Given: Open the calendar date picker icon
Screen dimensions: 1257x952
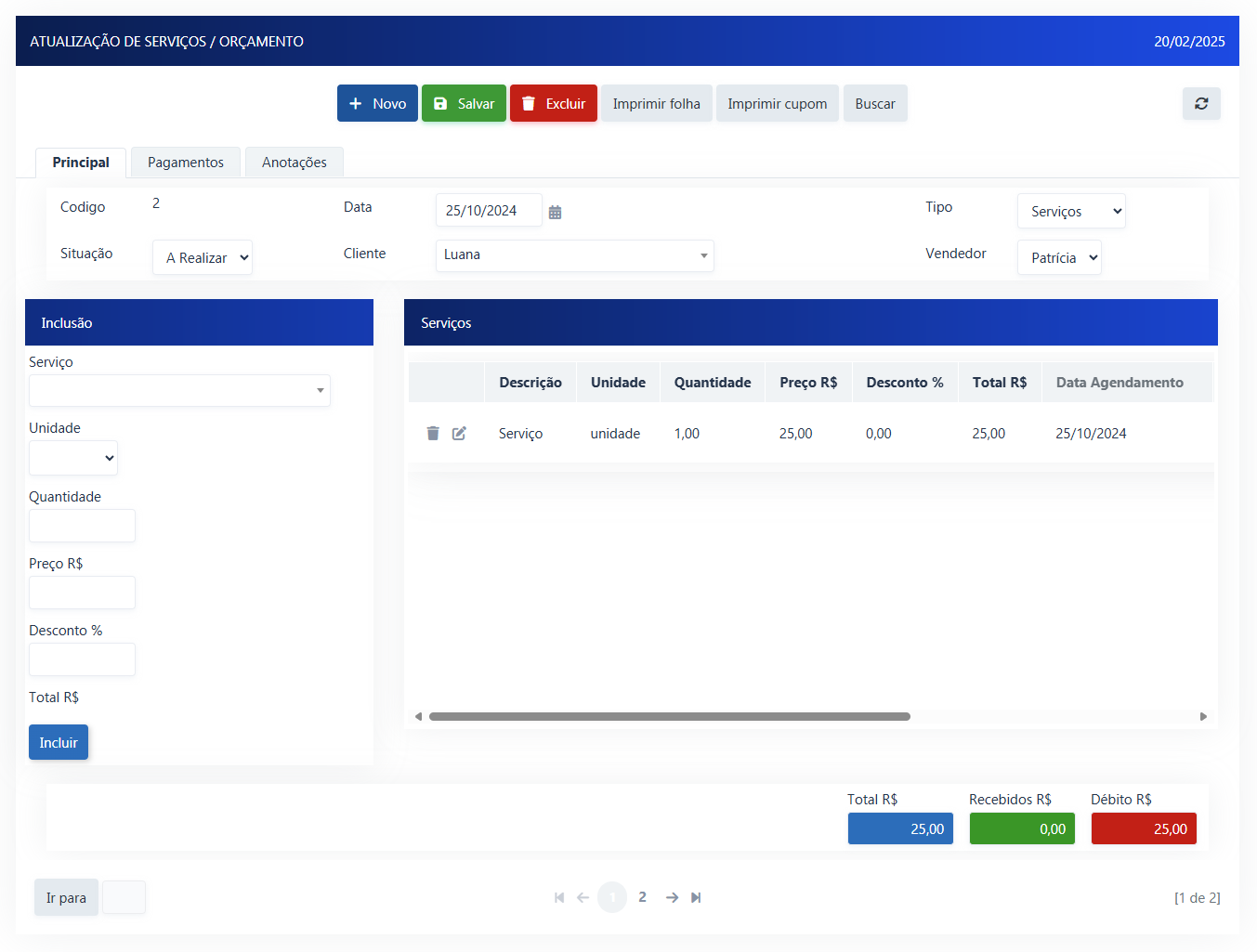Looking at the screenshot, I should [555, 212].
